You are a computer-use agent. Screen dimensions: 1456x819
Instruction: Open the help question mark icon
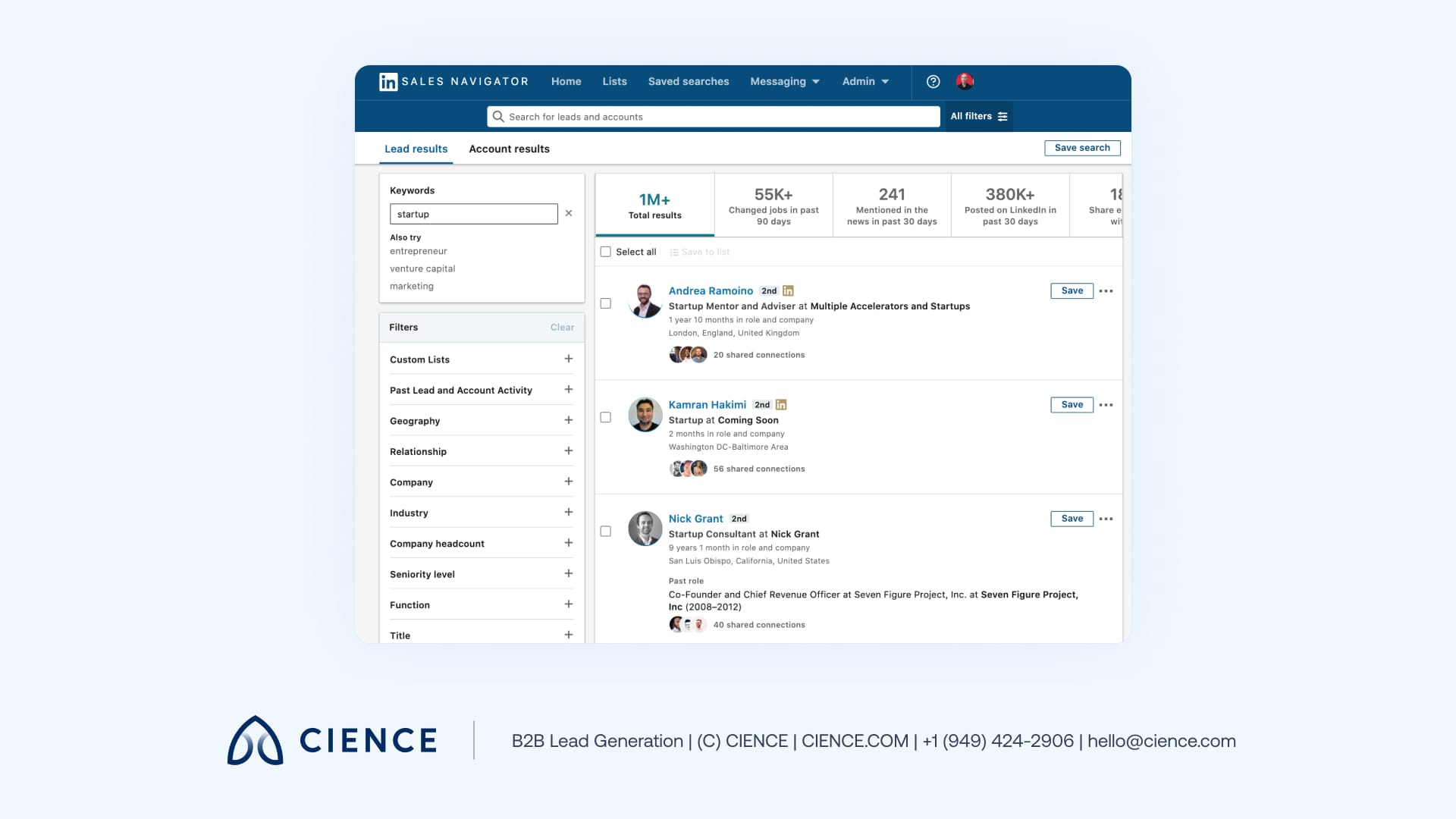click(x=934, y=82)
